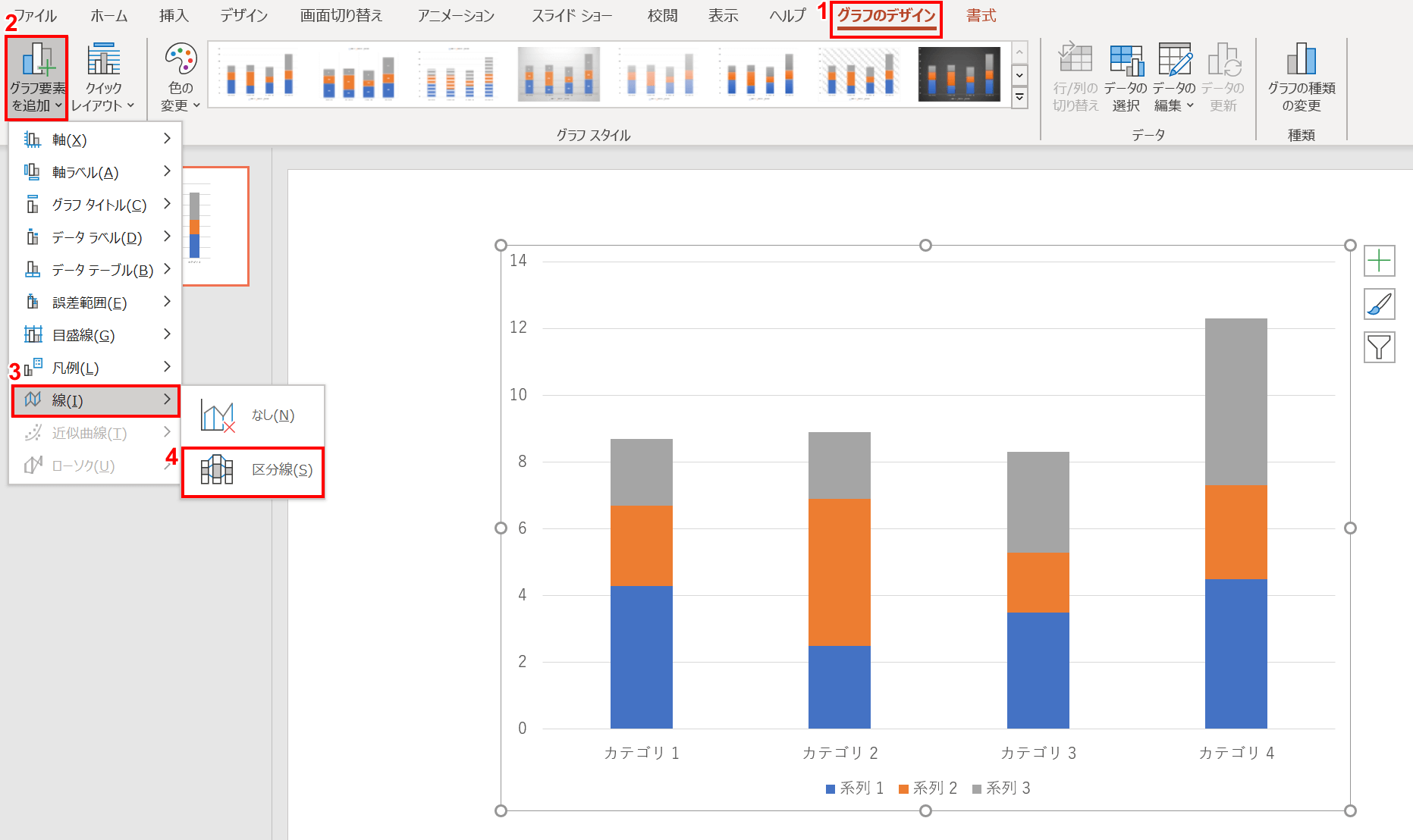Expand the データラベル(D) submenu arrow
This screenshot has width=1413, height=840.
pyautogui.click(x=167, y=237)
